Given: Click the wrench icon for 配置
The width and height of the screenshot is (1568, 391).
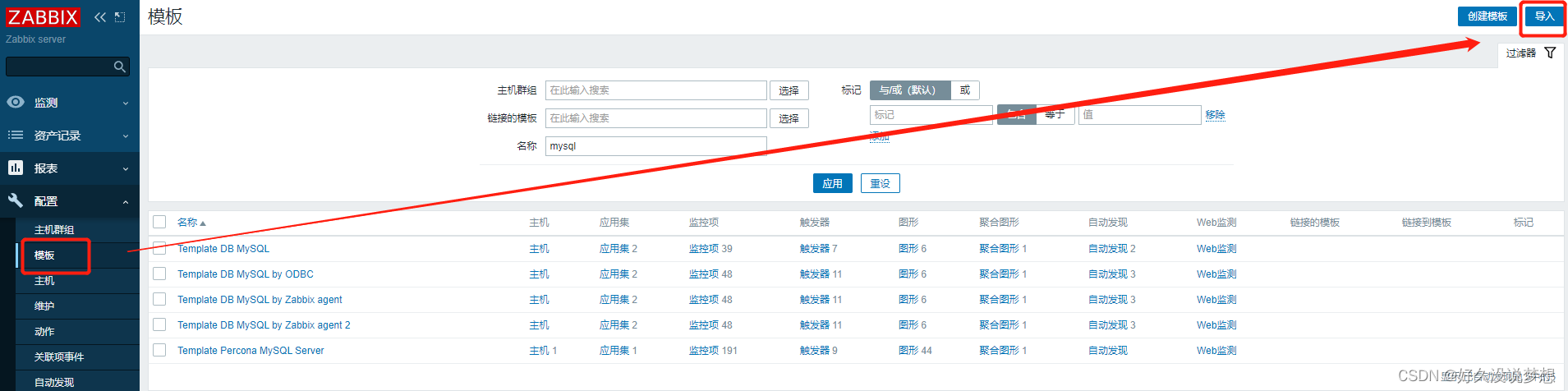Looking at the screenshot, I should coord(16,200).
